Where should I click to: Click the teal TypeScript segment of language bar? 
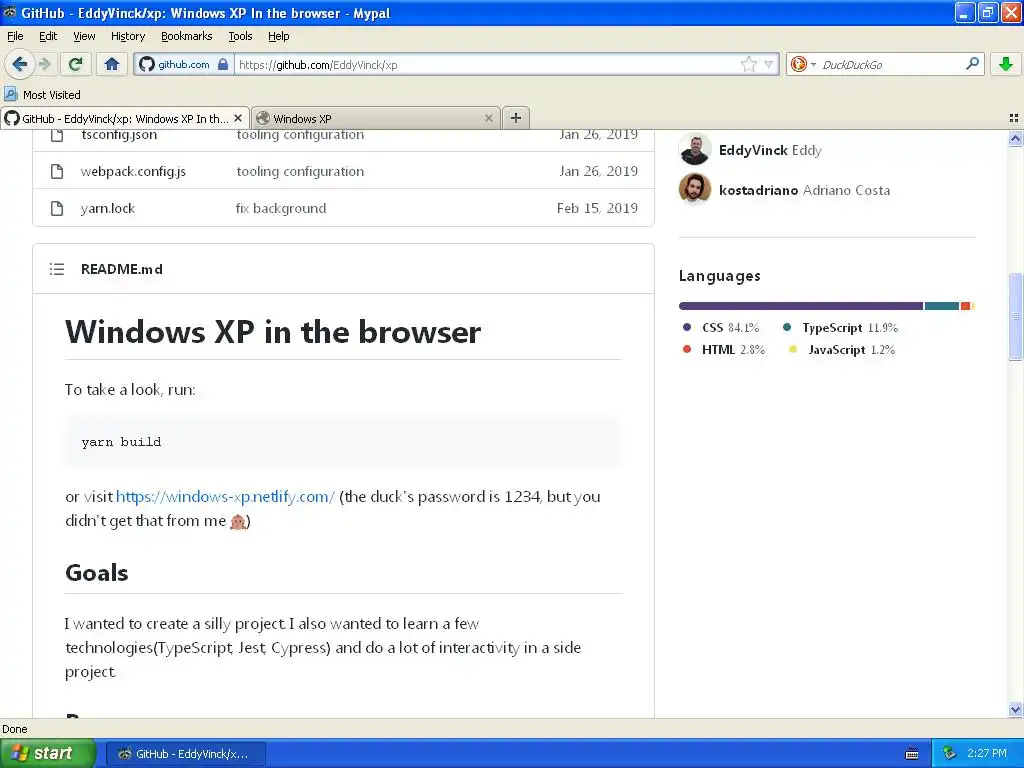(942, 306)
